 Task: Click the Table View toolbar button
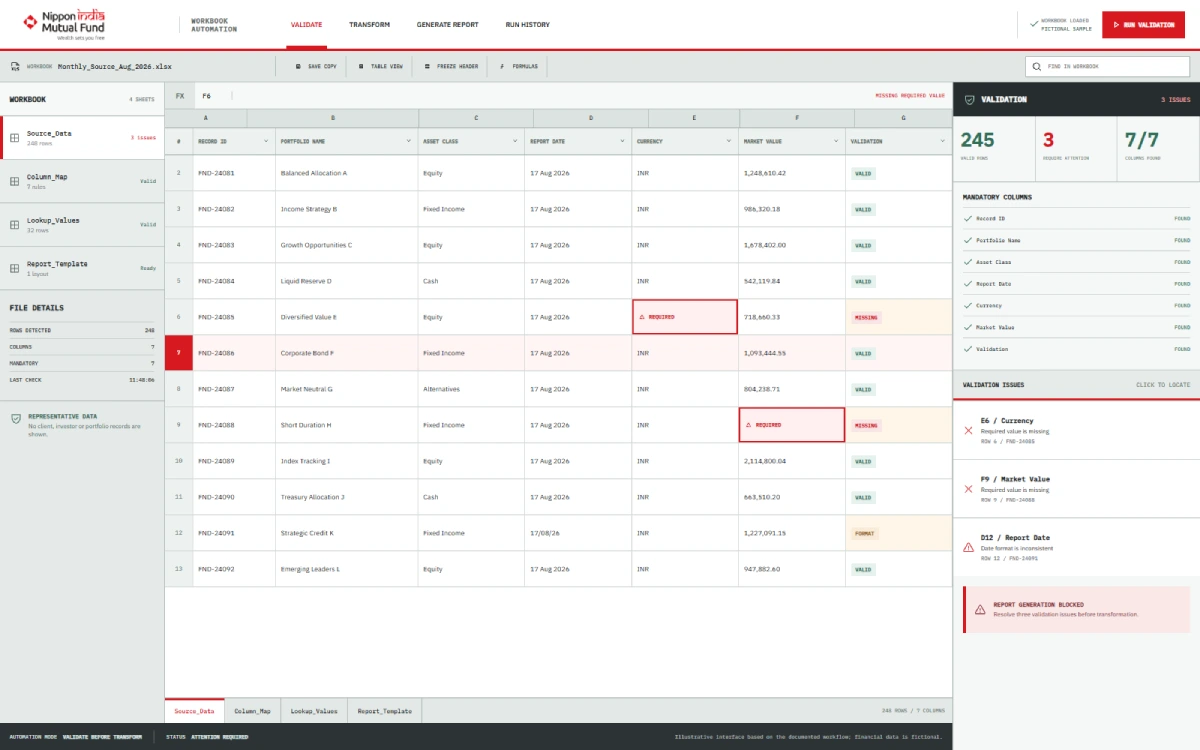pos(380,66)
